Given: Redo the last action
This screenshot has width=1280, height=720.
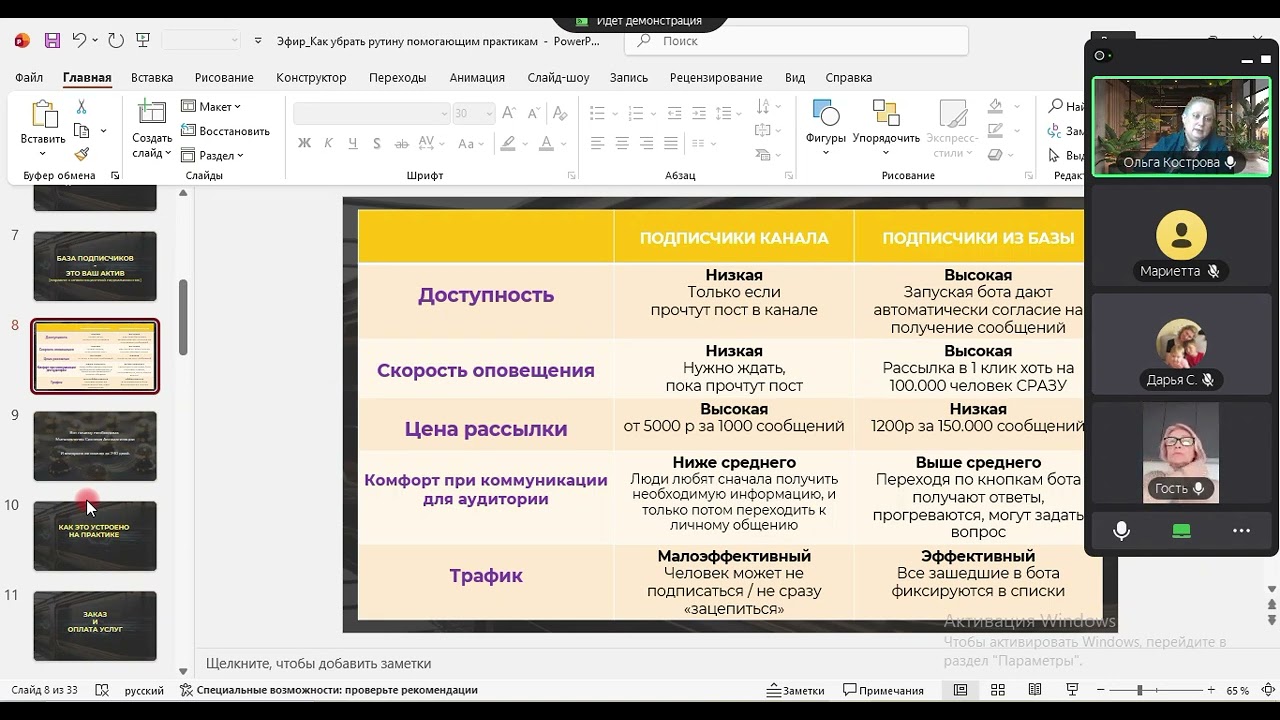Looking at the screenshot, I should [116, 41].
